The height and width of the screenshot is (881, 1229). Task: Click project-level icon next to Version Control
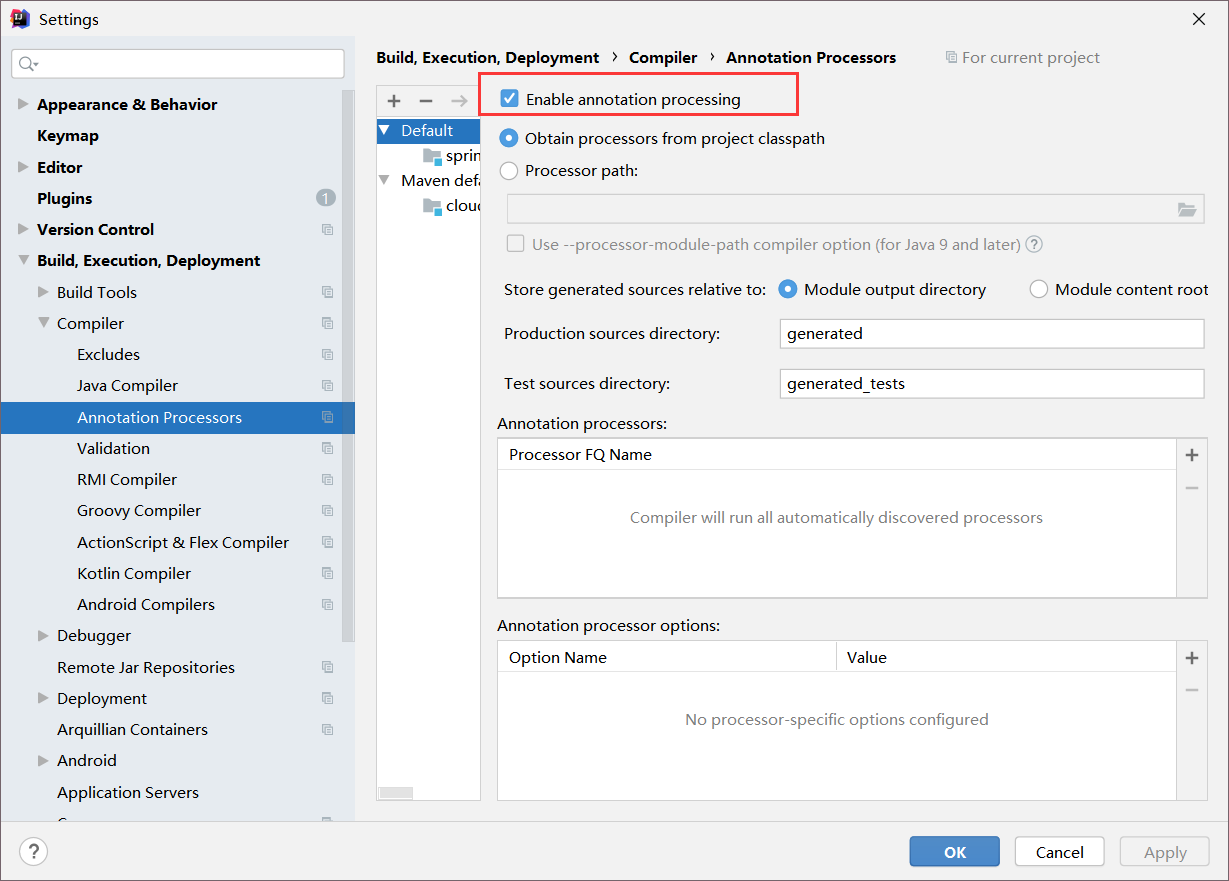327,230
